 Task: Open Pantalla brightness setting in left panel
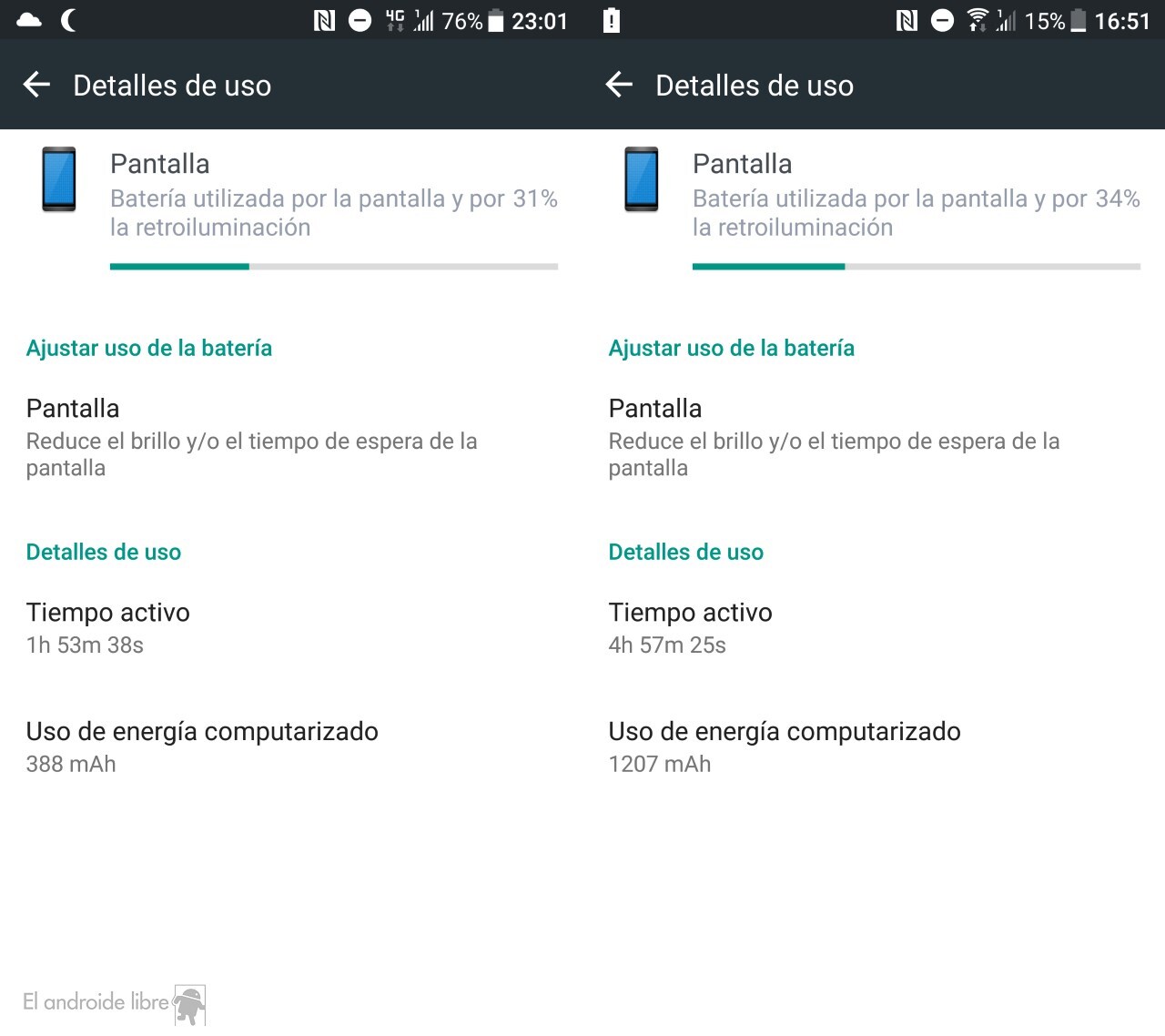click(x=291, y=438)
